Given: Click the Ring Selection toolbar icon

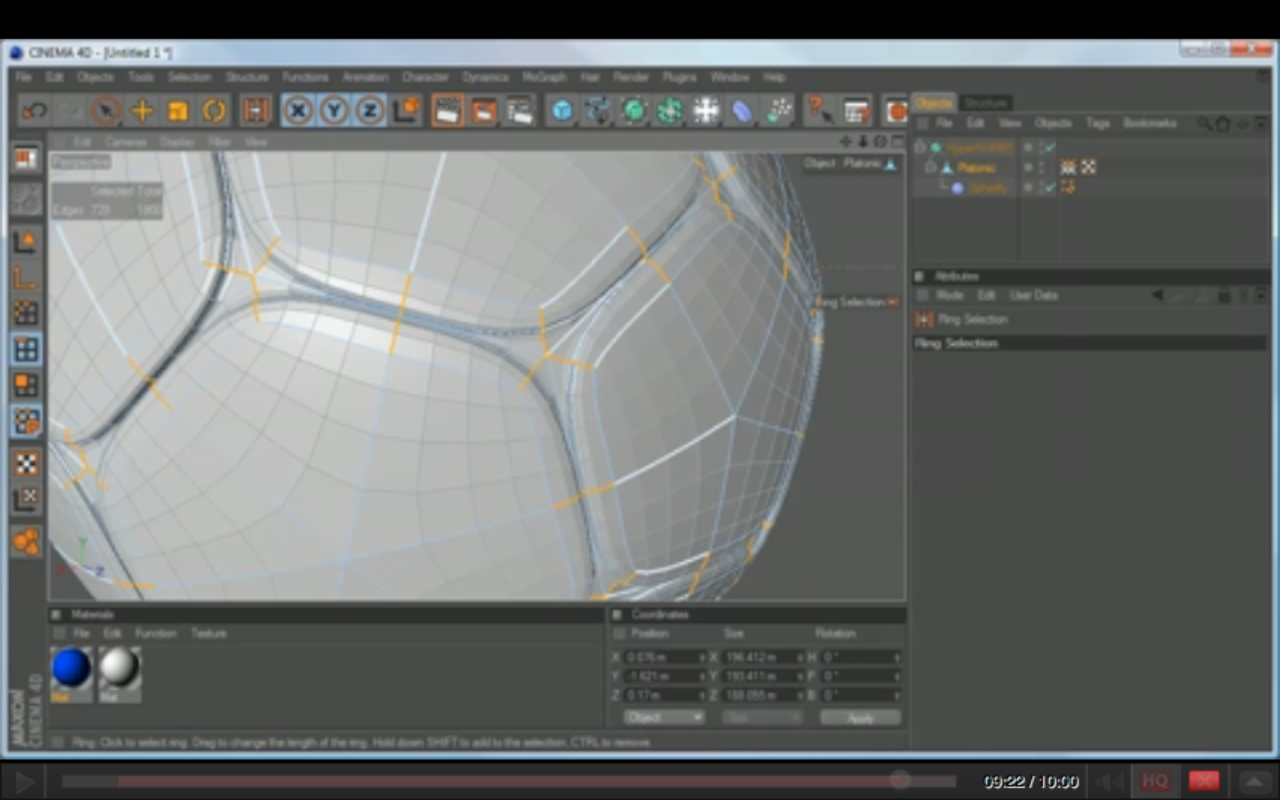Looking at the screenshot, I should pos(256,111).
